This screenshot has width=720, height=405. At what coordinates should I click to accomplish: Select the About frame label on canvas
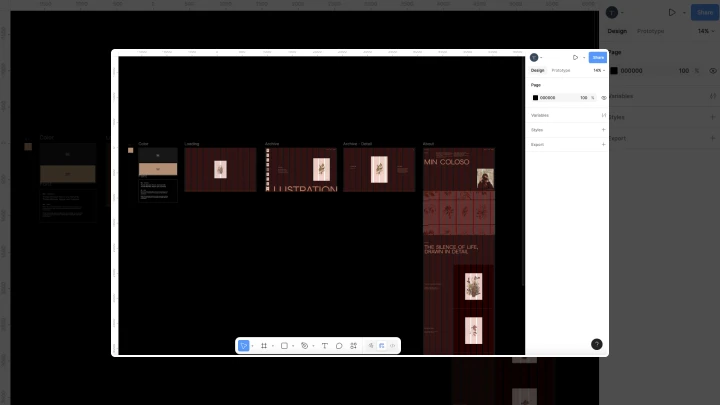(x=428, y=144)
